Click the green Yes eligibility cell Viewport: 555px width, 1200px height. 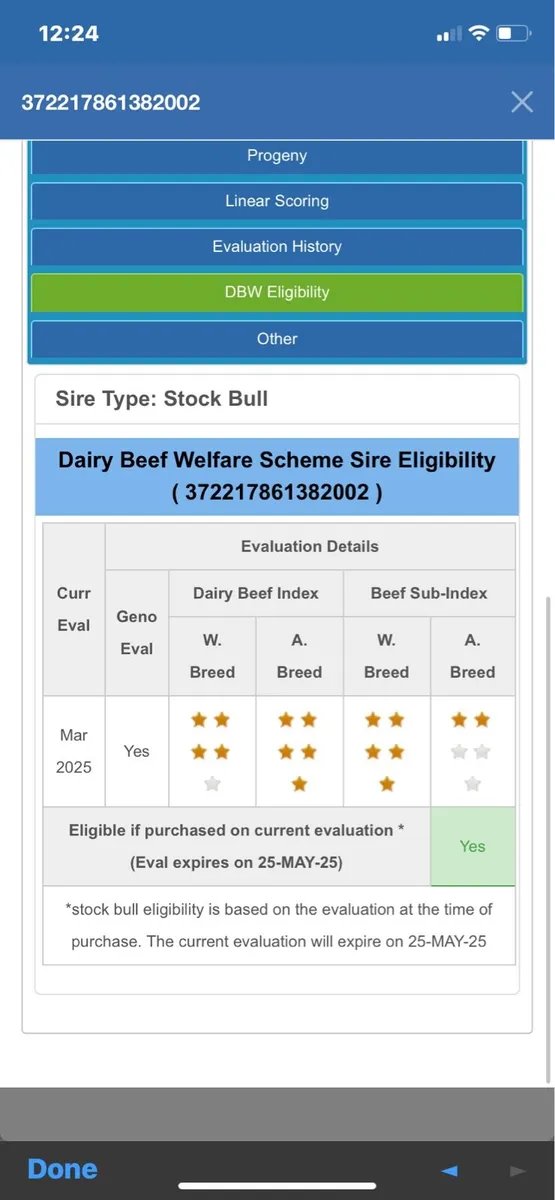tap(472, 846)
